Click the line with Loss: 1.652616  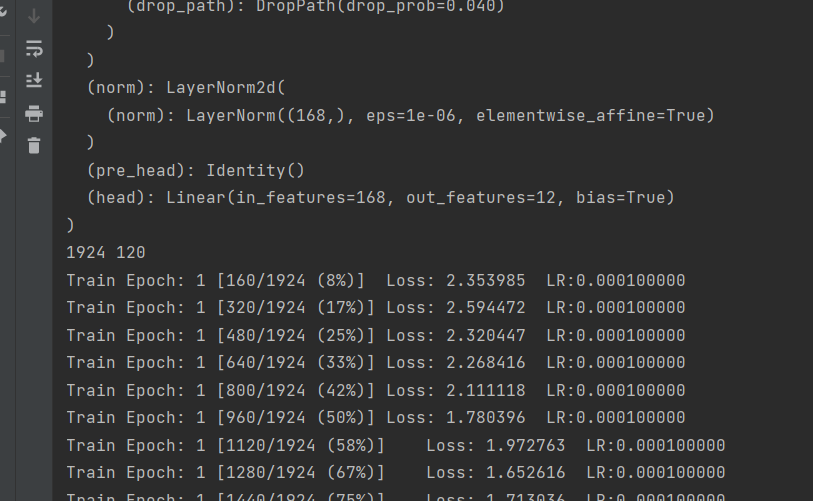[396, 472]
